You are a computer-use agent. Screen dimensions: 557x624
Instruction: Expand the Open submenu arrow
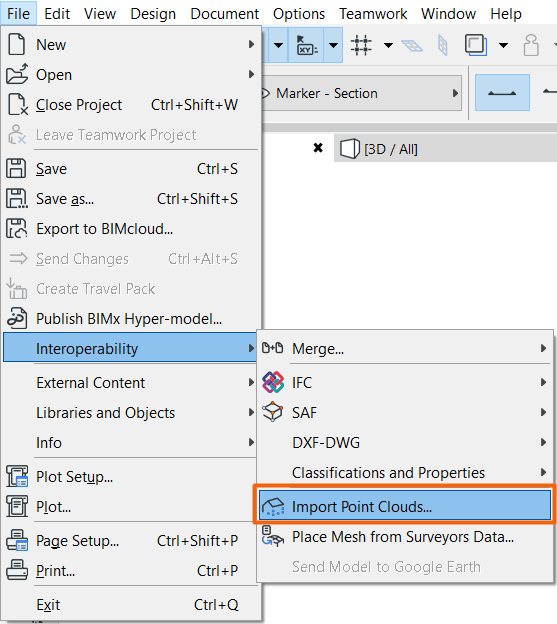pyautogui.click(x=251, y=74)
